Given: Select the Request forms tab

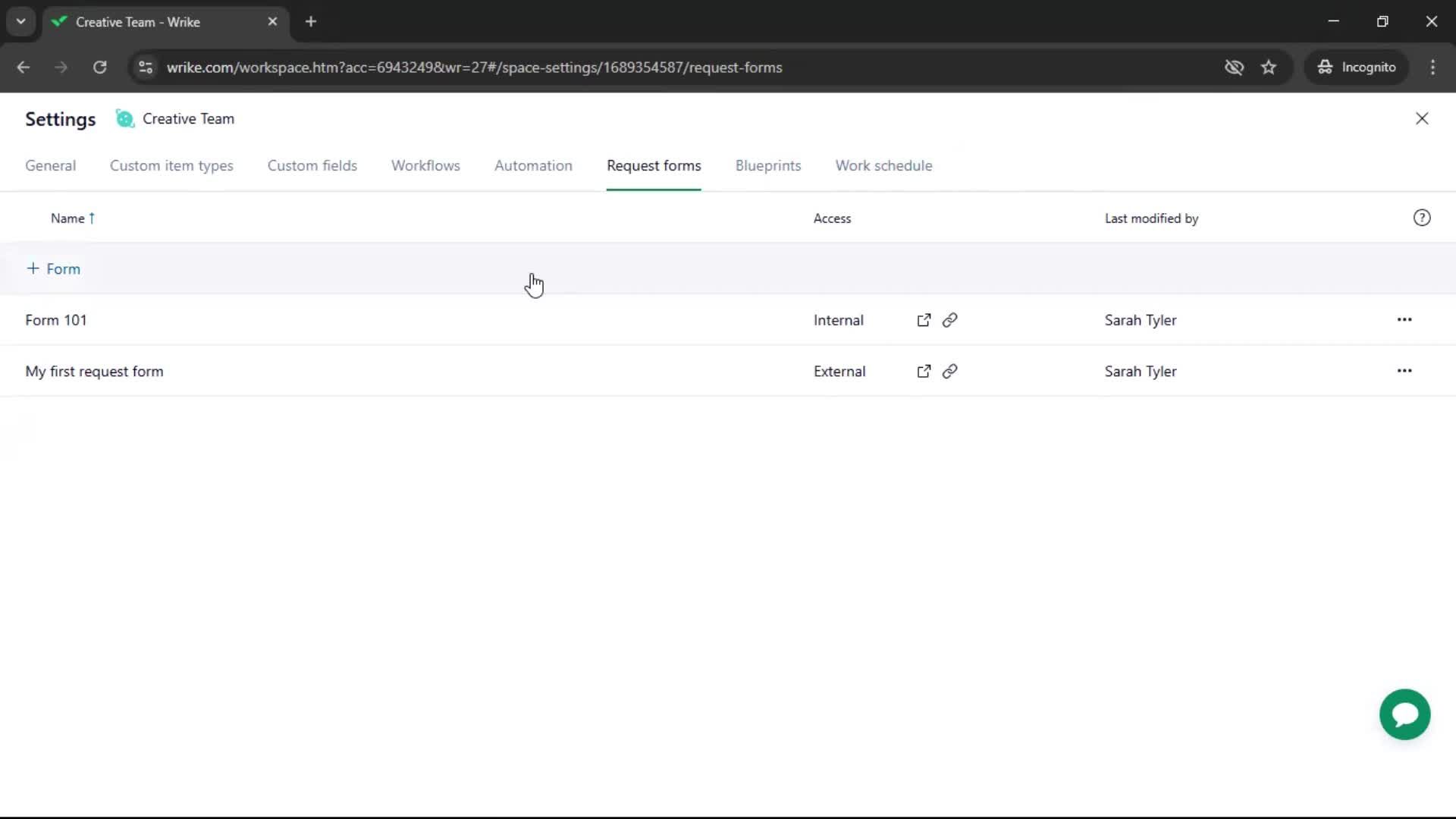Looking at the screenshot, I should [x=654, y=165].
